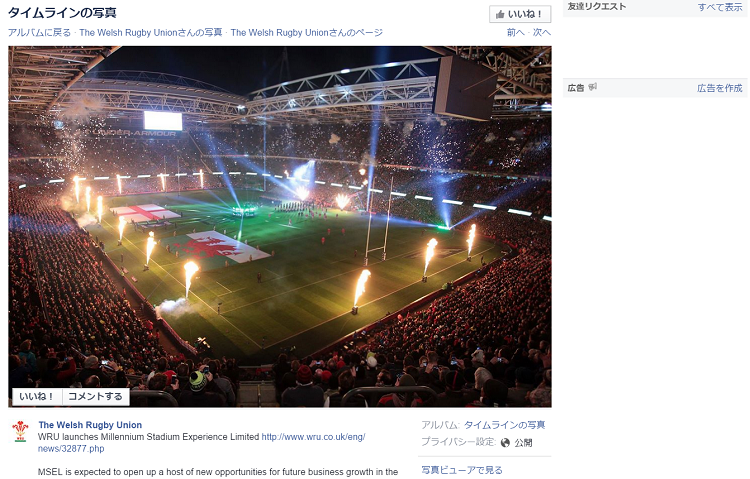Go back via アルバムに戻る link
The height and width of the screenshot is (479, 750).
[x=39, y=33]
